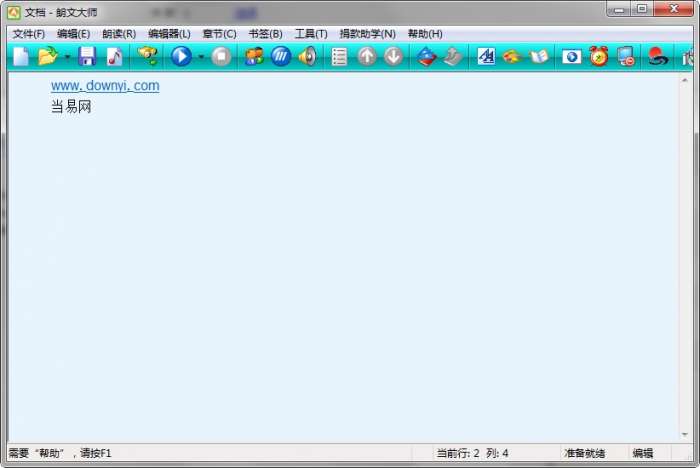Click the yellow speech-question icon
The height and width of the screenshot is (468, 700).
(x=148, y=56)
